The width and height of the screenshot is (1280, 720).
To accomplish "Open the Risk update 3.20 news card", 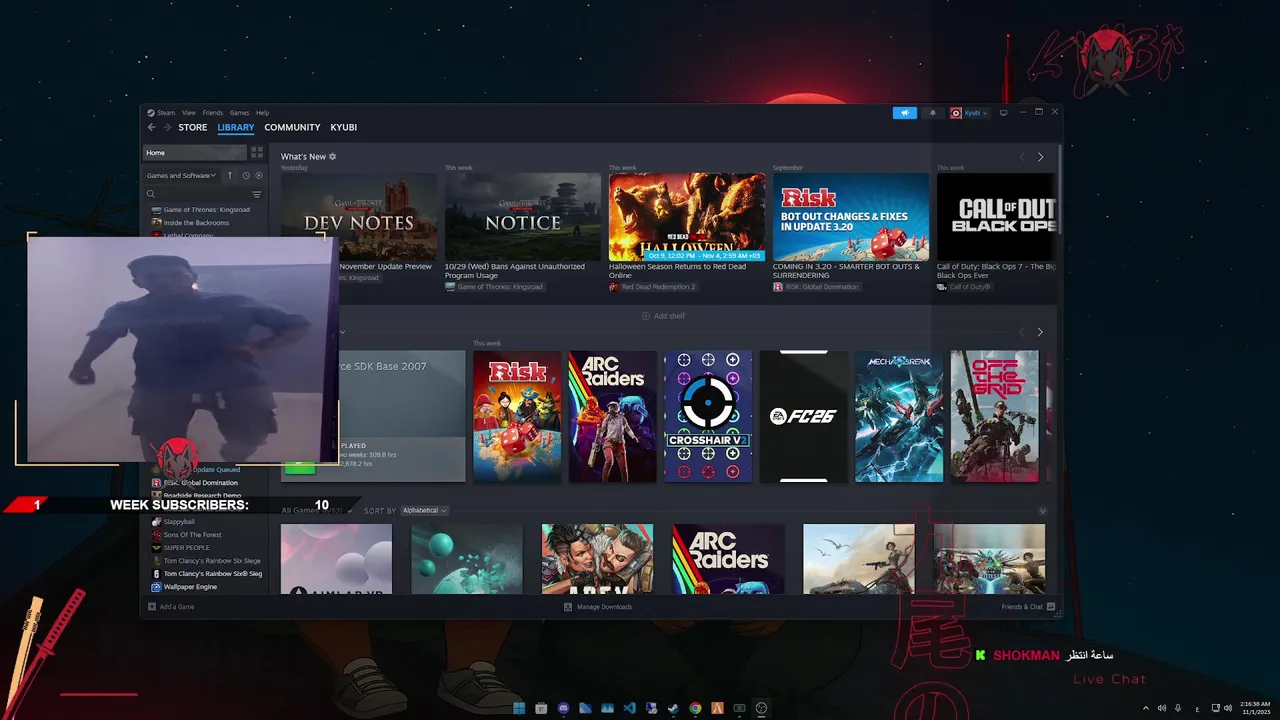I will [x=851, y=217].
